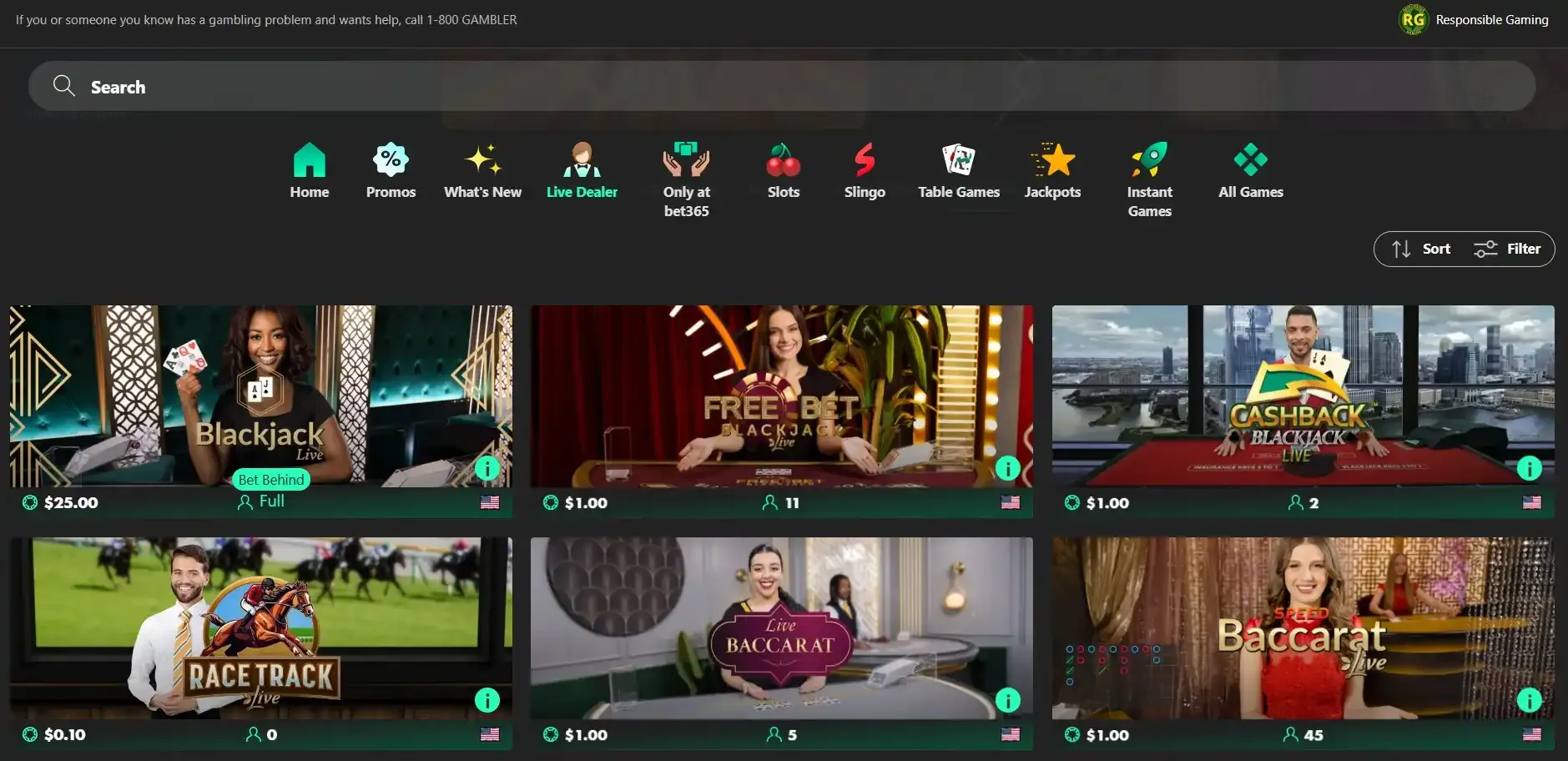Viewport: 1568px width, 761px height.
Task: Go to the Table Games tab
Action: 959,171
